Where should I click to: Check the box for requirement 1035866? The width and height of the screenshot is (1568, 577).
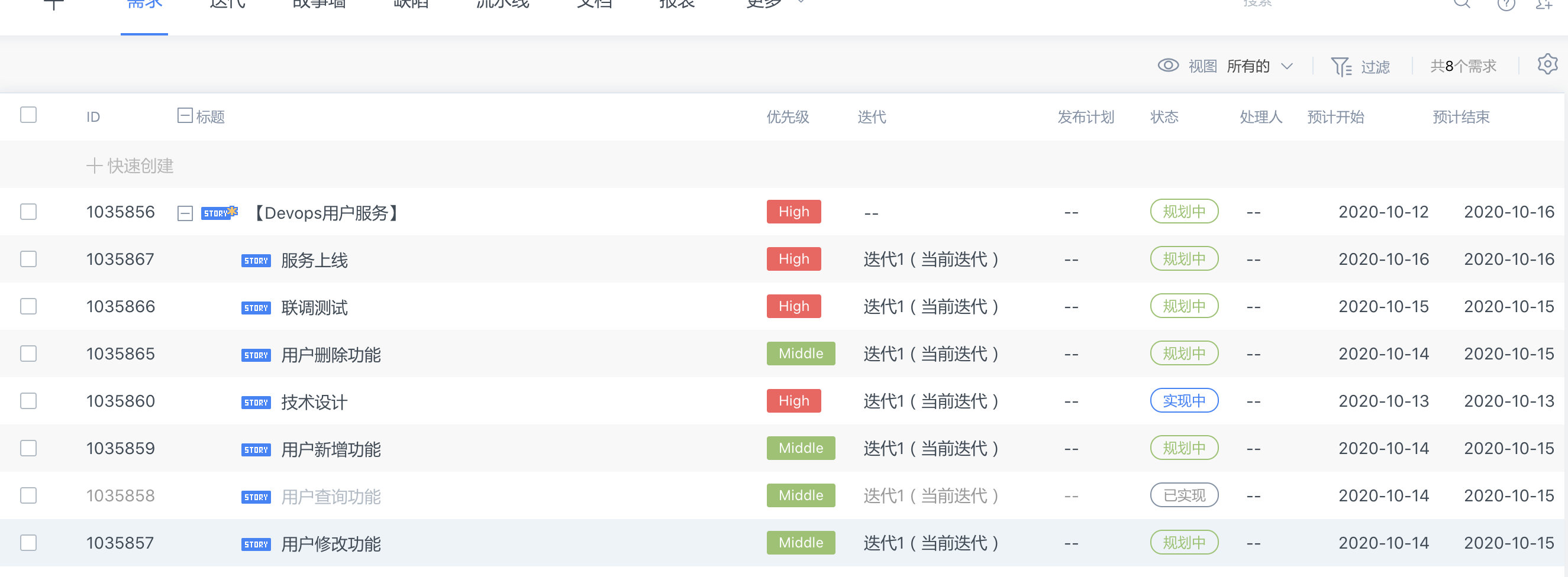[28, 306]
